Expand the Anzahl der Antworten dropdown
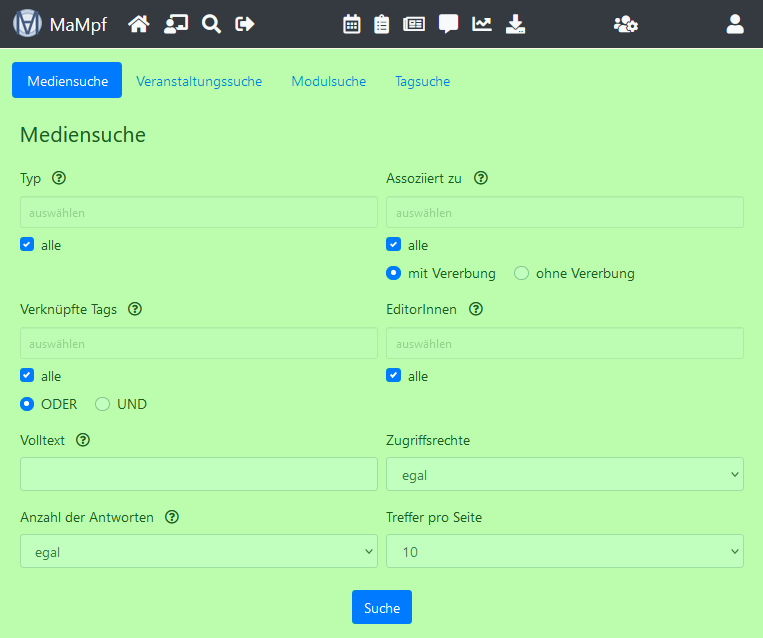This screenshot has width=763, height=638. coord(198,551)
